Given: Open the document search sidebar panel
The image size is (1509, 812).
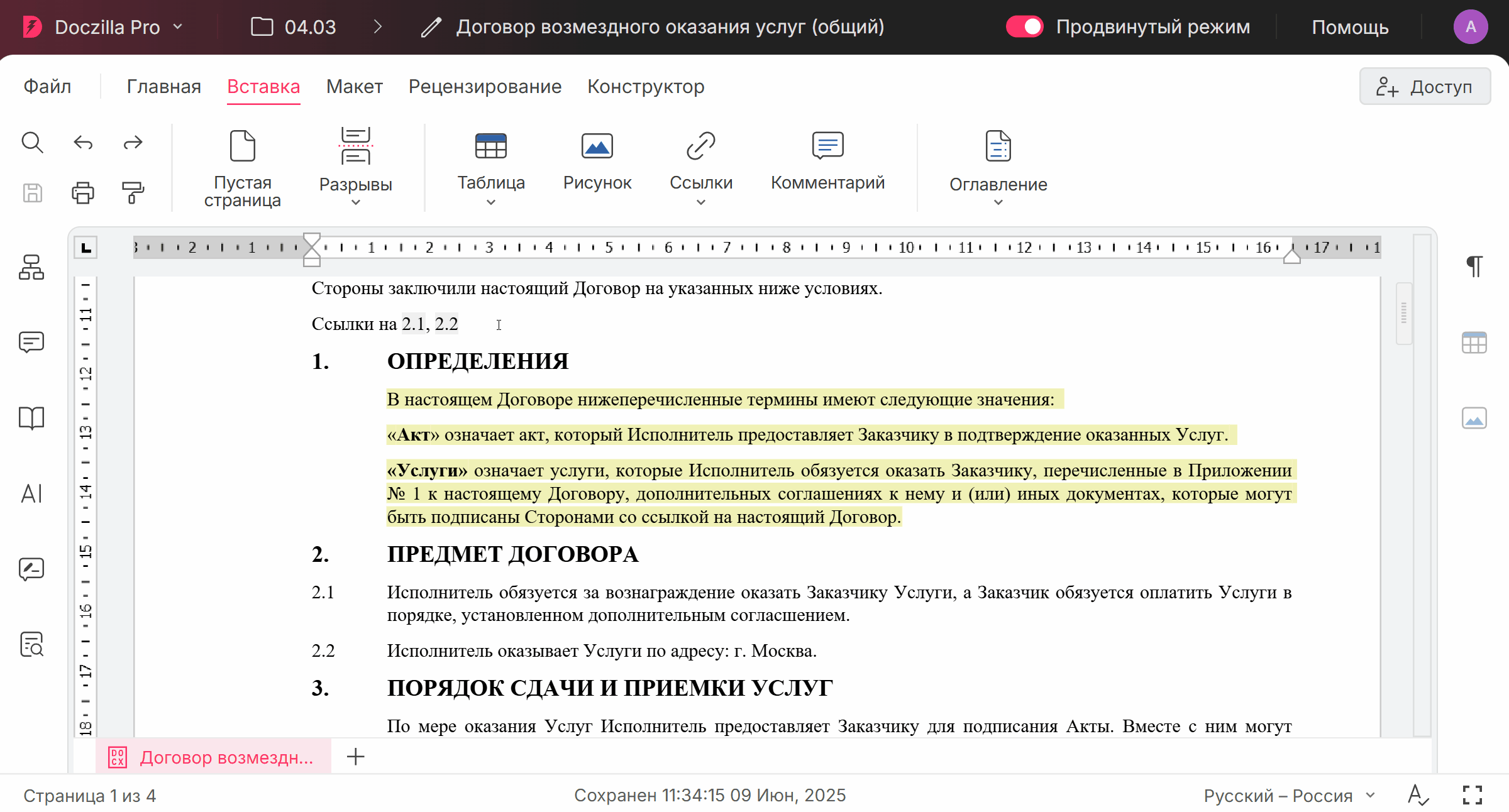Looking at the screenshot, I should (x=31, y=644).
